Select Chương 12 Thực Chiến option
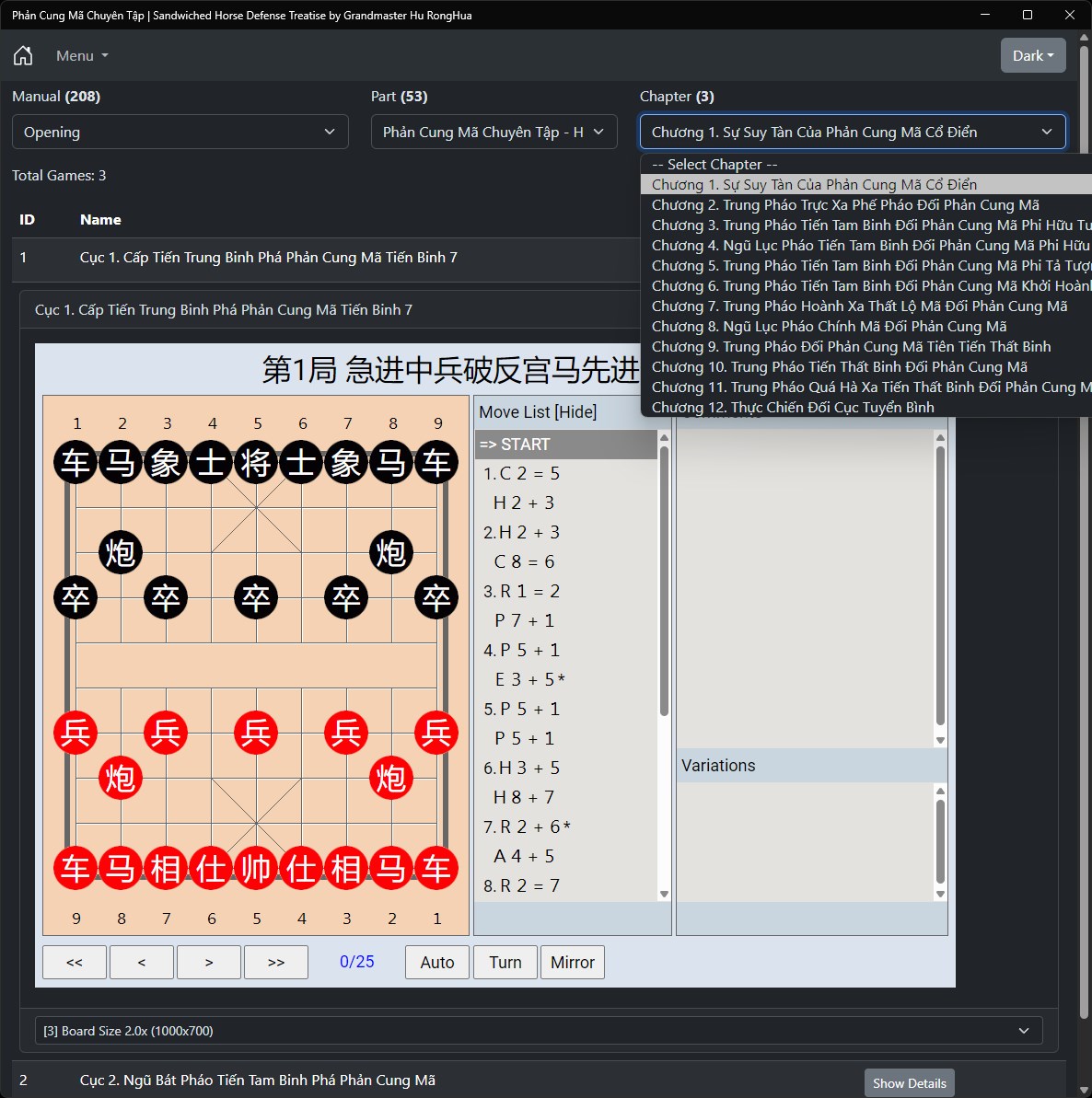The image size is (1092, 1098). (x=865, y=409)
